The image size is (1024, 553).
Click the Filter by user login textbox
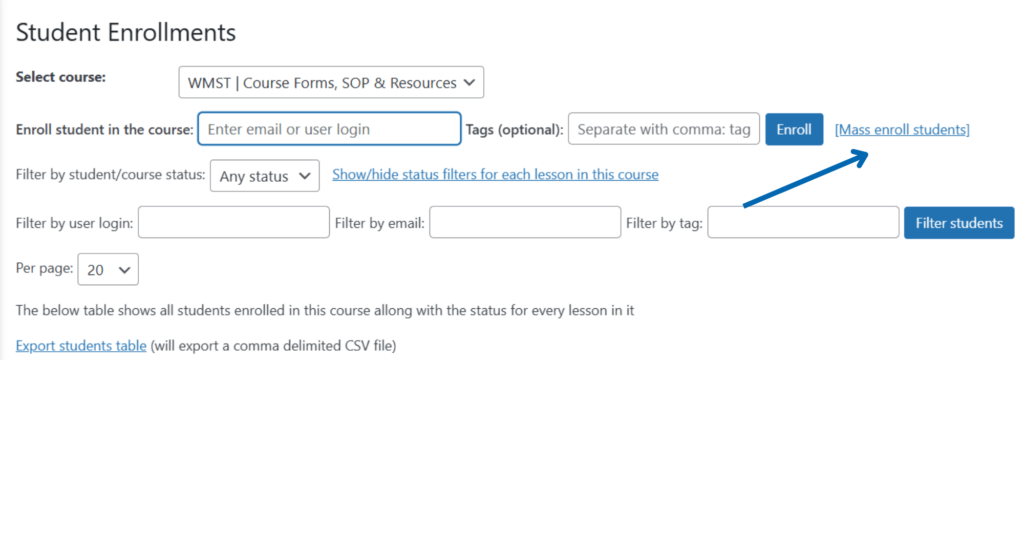pos(233,223)
